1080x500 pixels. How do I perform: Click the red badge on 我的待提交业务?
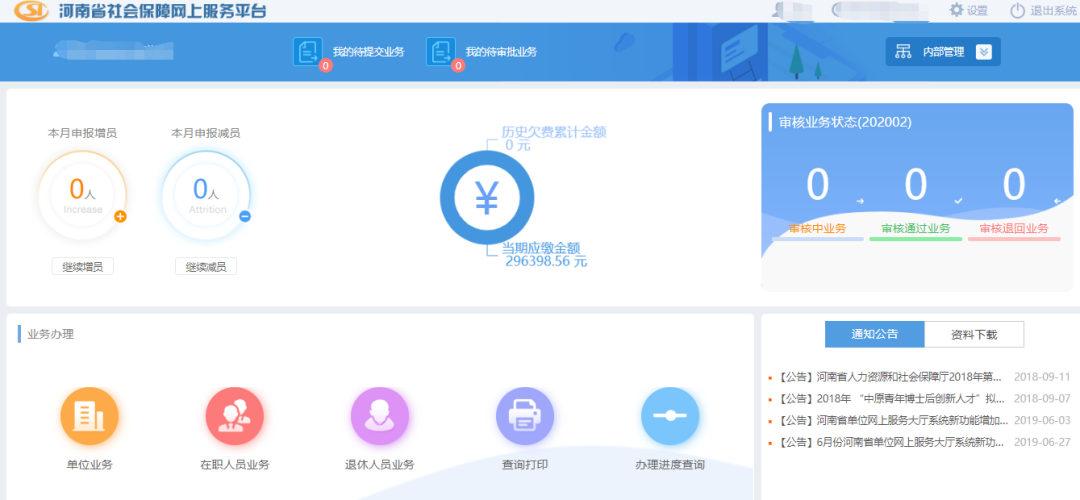point(326,66)
